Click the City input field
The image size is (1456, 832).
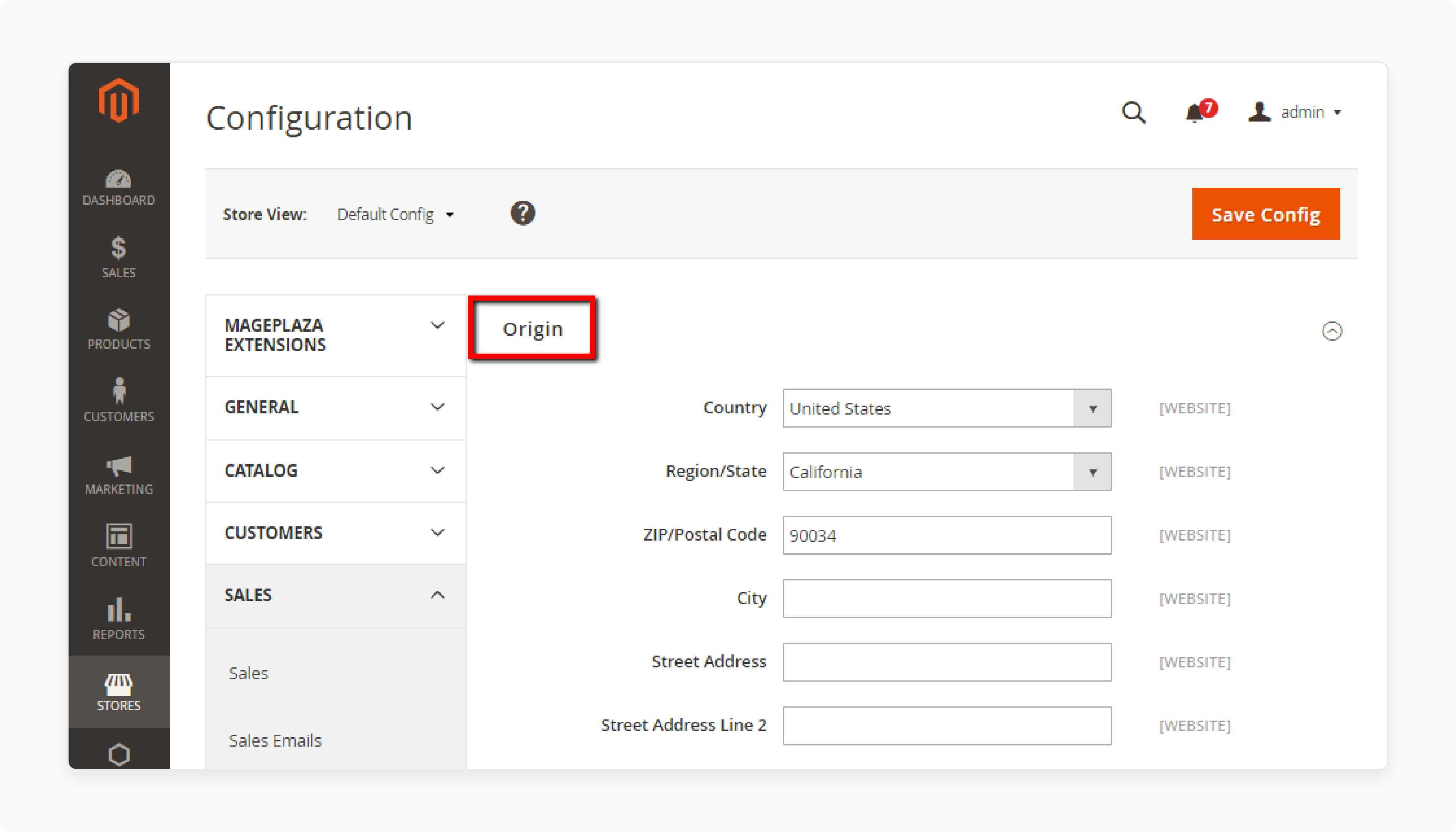coord(947,599)
